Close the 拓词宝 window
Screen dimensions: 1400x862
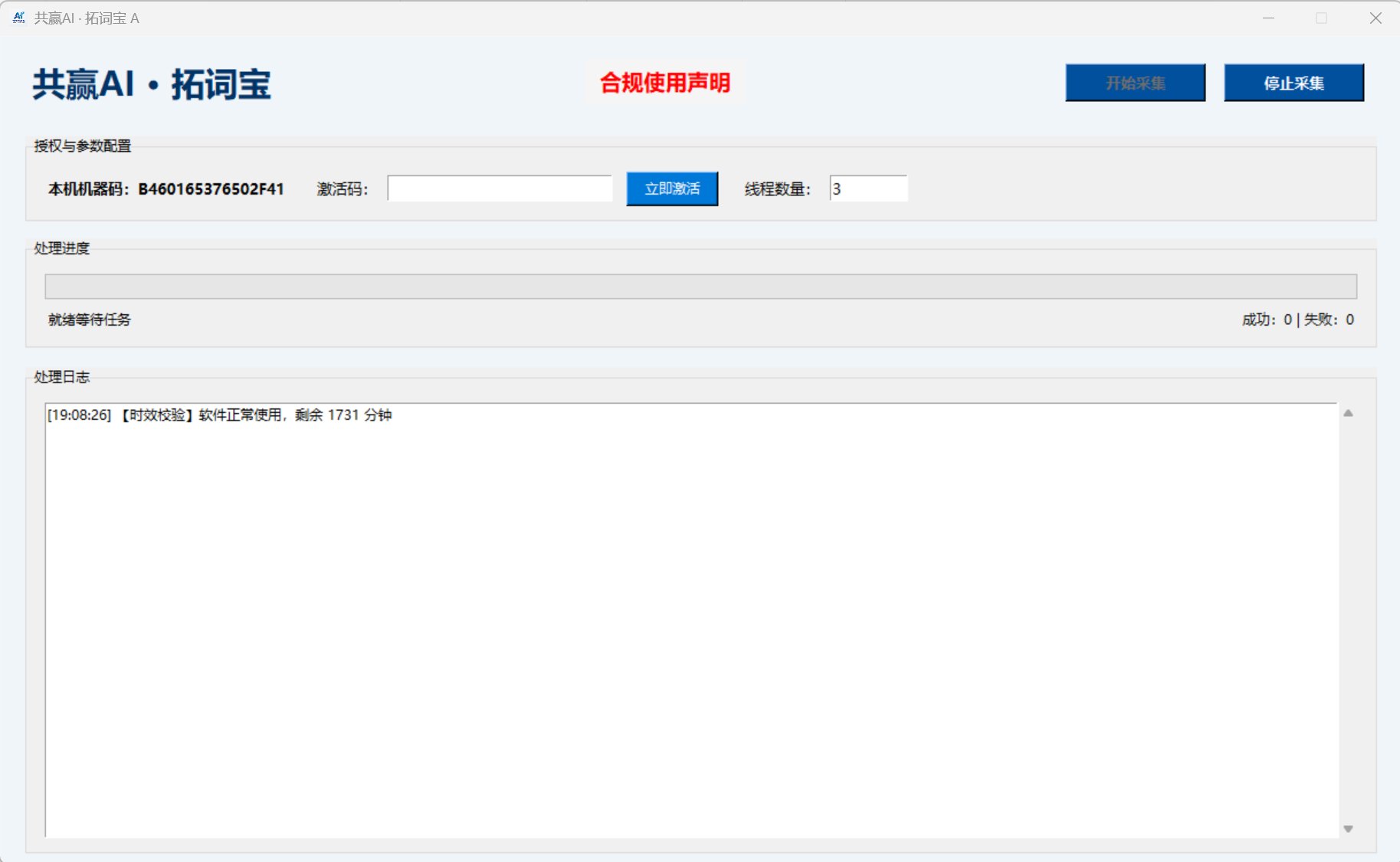coord(1375,18)
